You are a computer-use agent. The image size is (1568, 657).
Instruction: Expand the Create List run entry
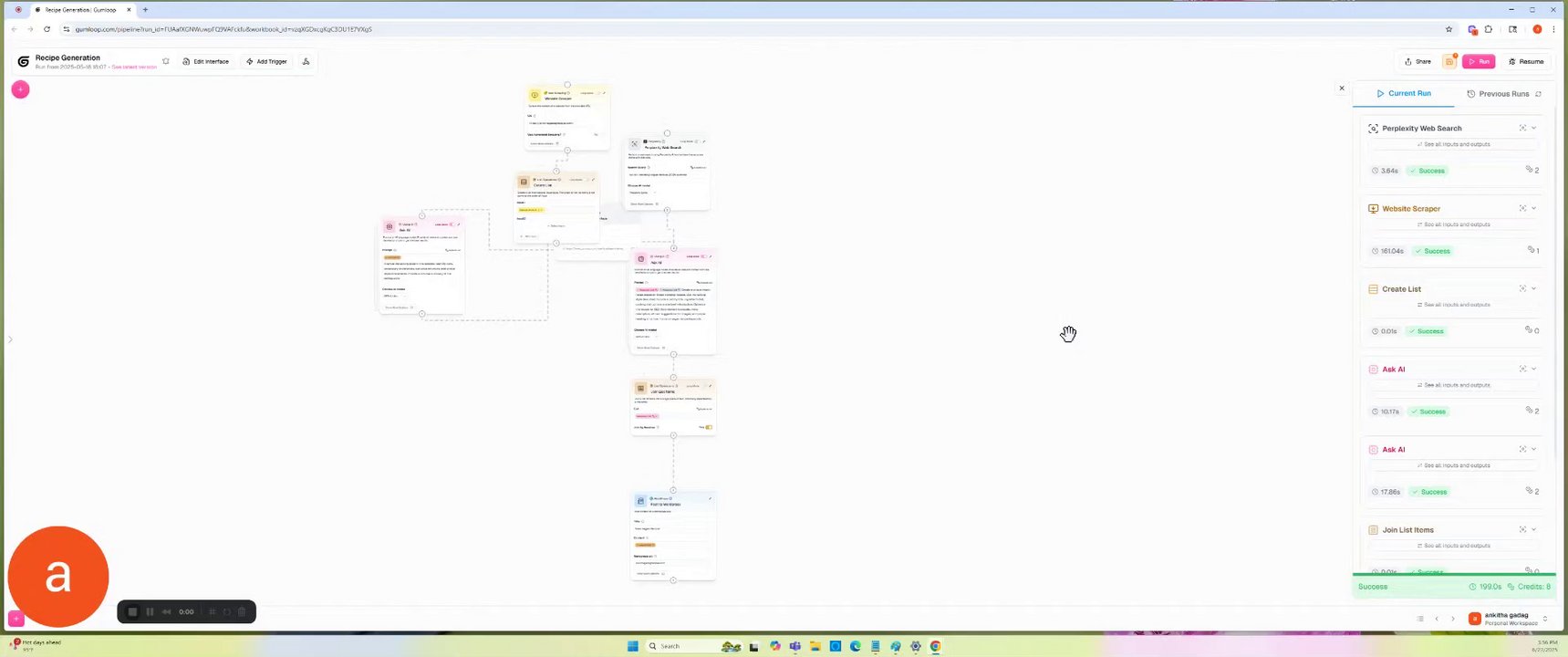click(1534, 288)
